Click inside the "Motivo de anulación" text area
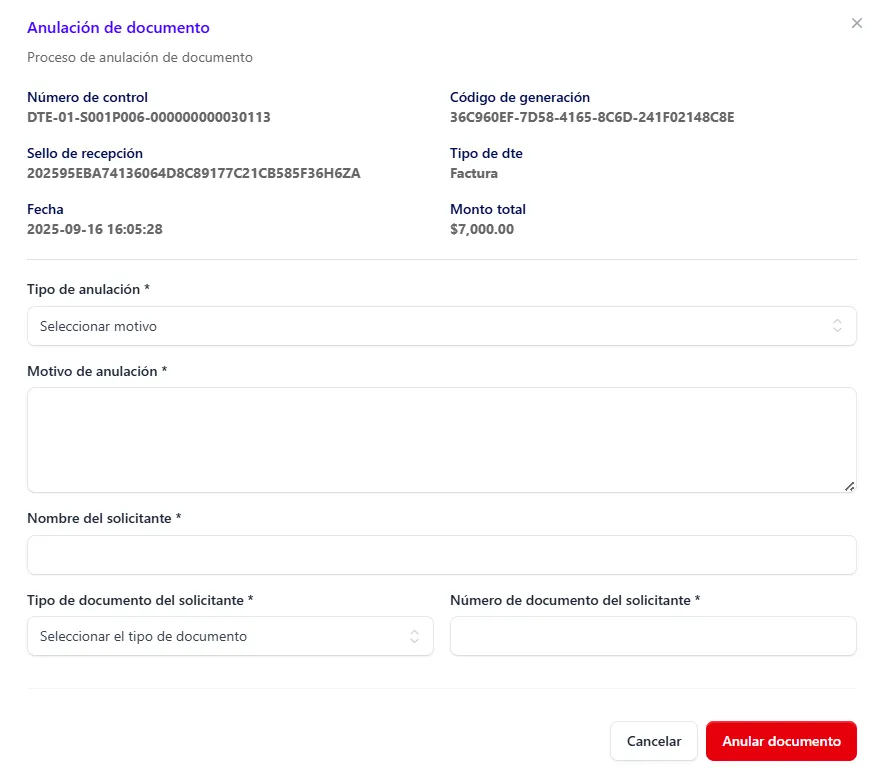879x778 pixels. click(440, 438)
